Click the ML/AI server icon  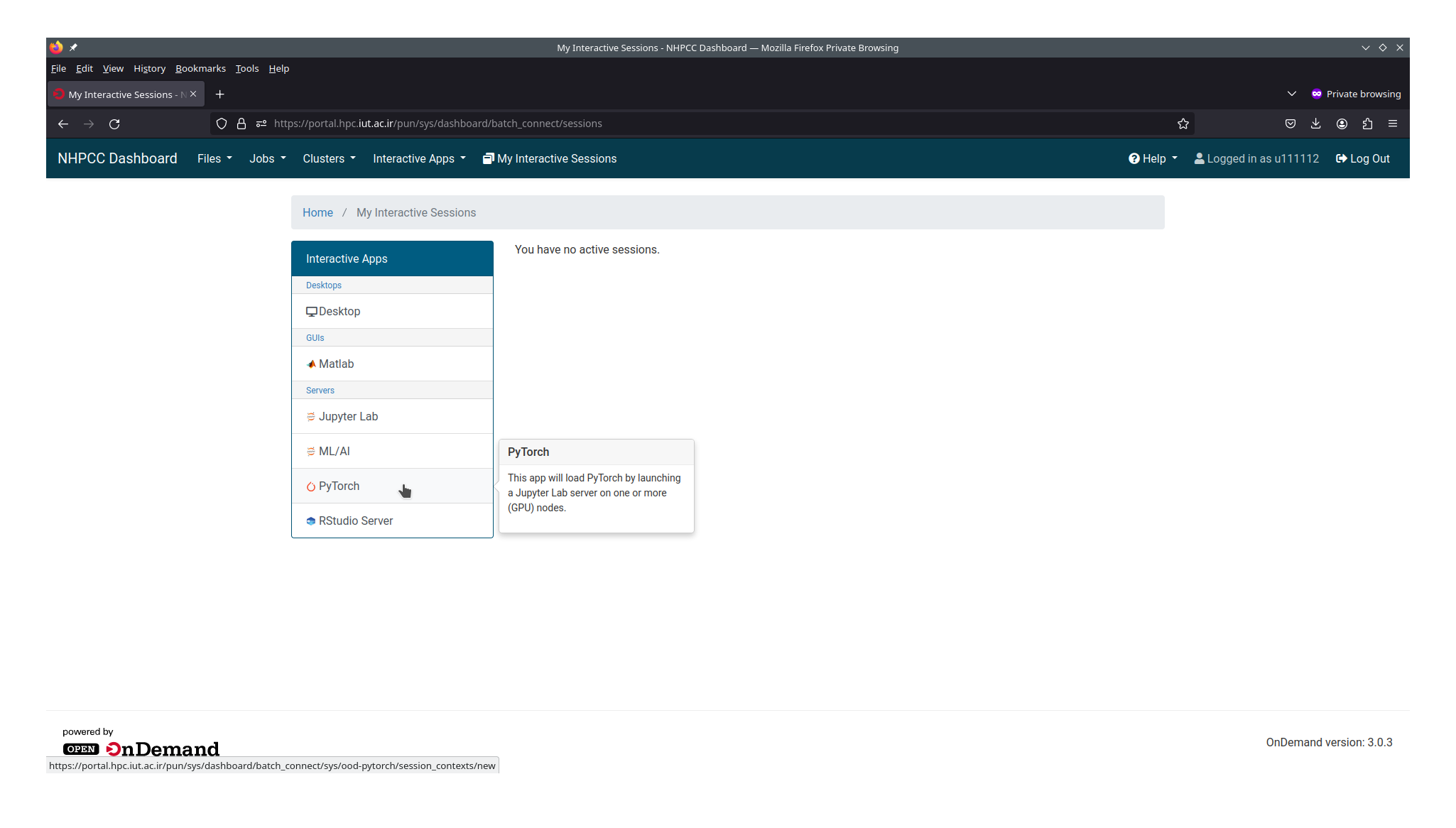[310, 451]
